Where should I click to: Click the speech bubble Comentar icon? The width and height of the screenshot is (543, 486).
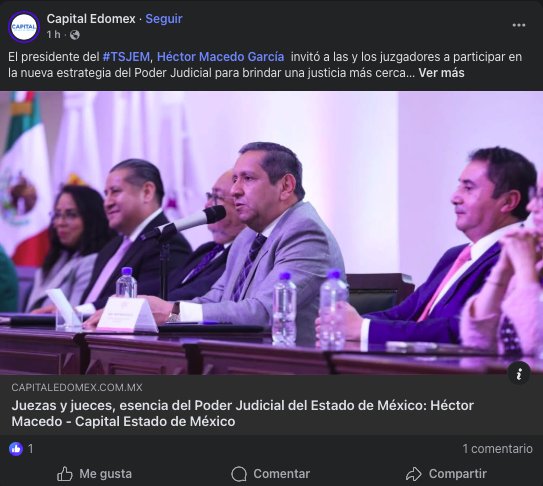239,474
